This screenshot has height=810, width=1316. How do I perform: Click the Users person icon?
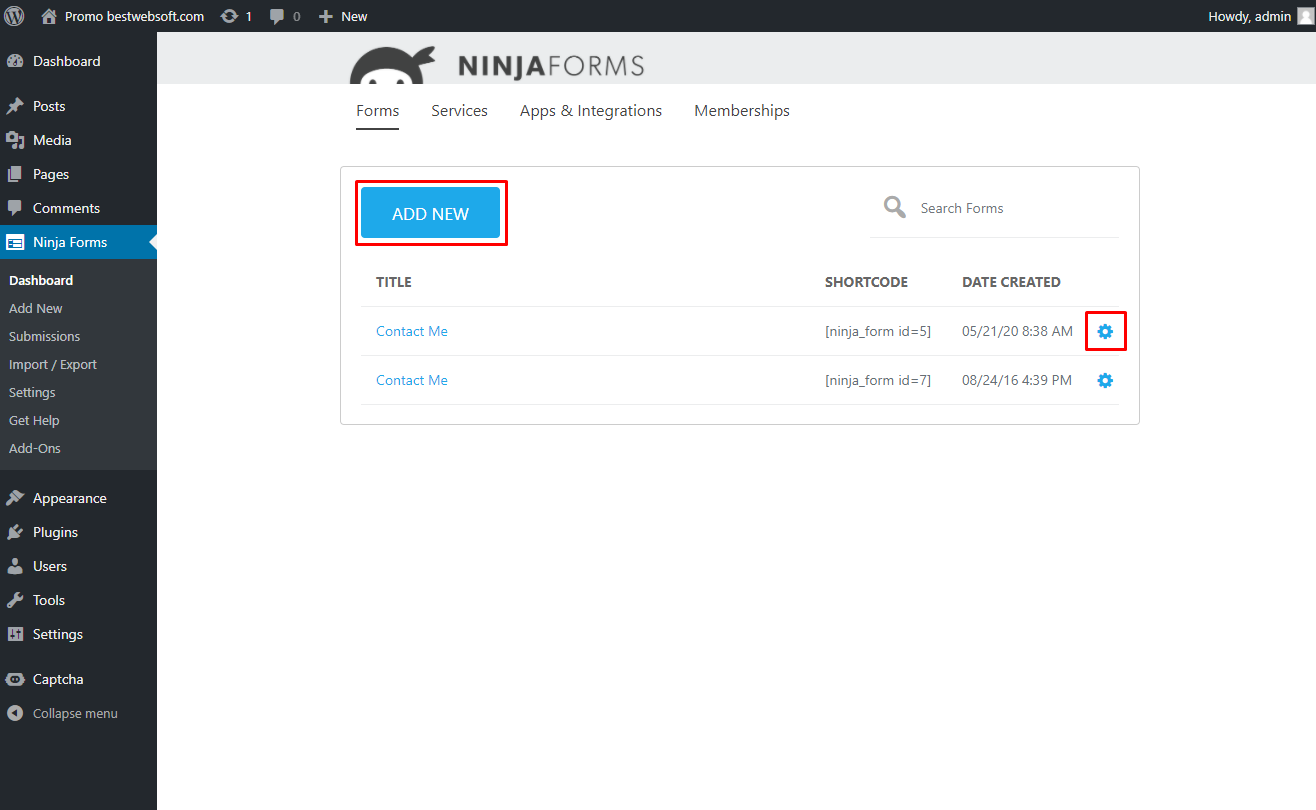click(15, 566)
